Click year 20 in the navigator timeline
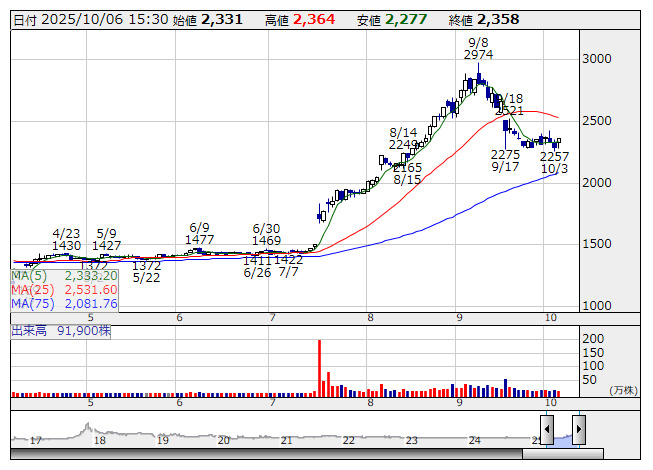653x470 pixels. pos(225,440)
